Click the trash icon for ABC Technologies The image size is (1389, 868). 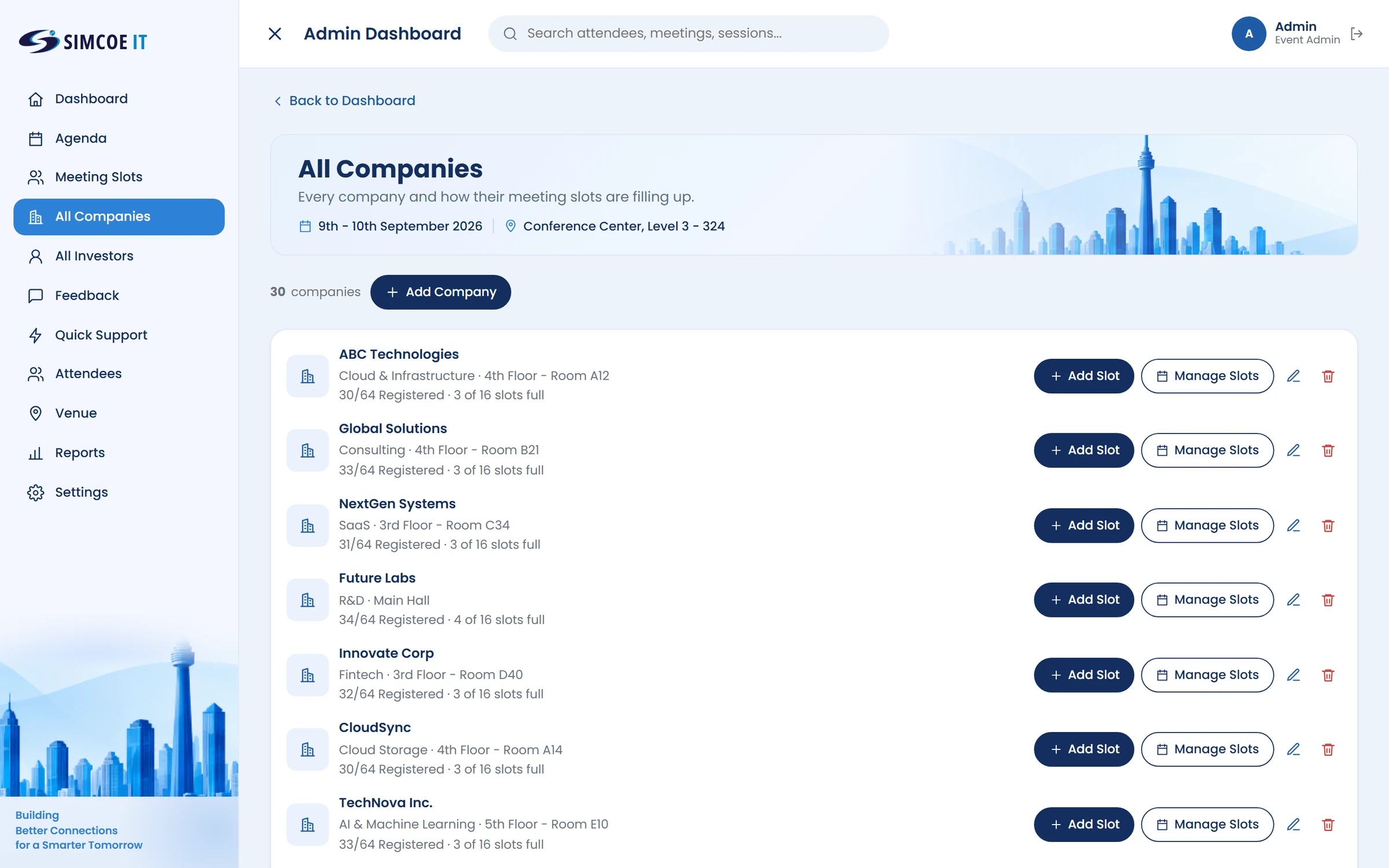coord(1328,376)
